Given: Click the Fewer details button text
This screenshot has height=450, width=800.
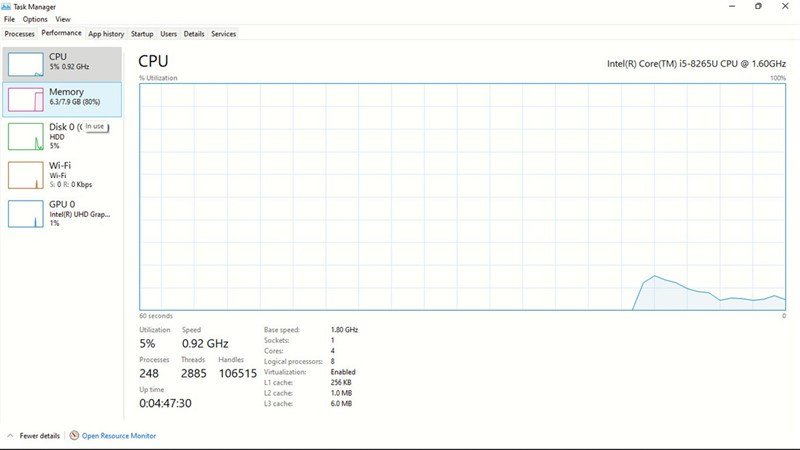Looking at the screenshot, I should pyautogui.click(x=40, y=436).
